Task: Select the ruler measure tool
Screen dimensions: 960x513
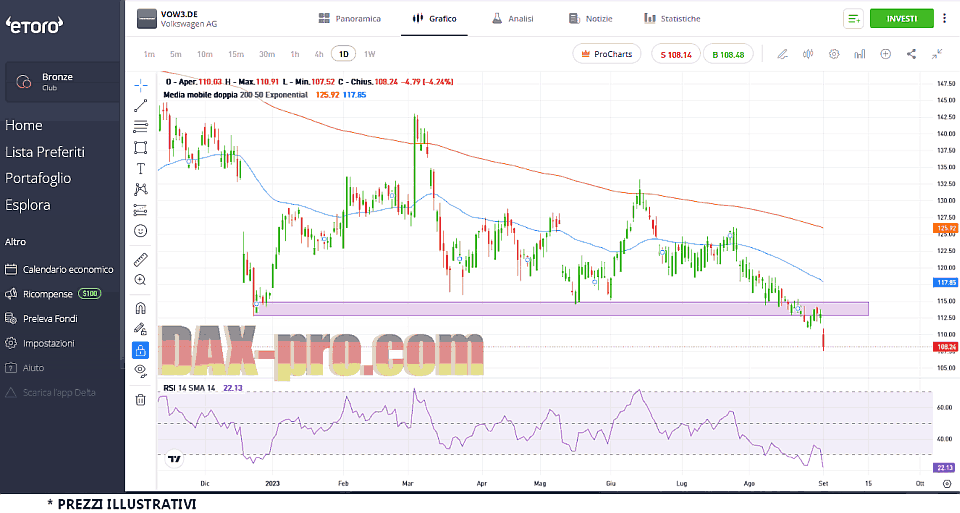Action: (x=141, y=260)
